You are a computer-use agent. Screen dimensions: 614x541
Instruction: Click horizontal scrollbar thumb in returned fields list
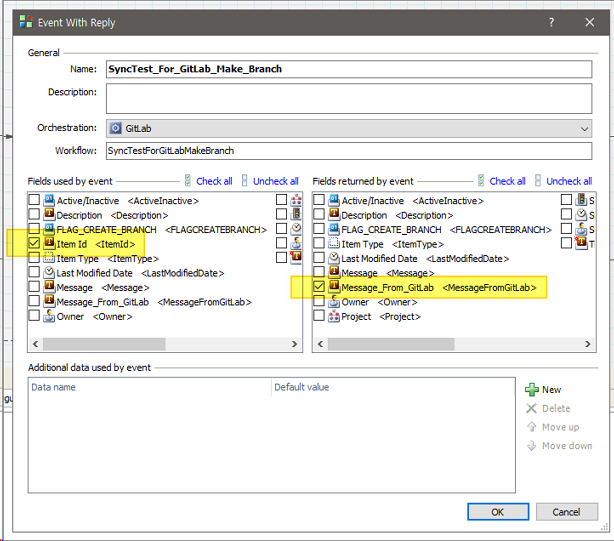coord(391,344)
